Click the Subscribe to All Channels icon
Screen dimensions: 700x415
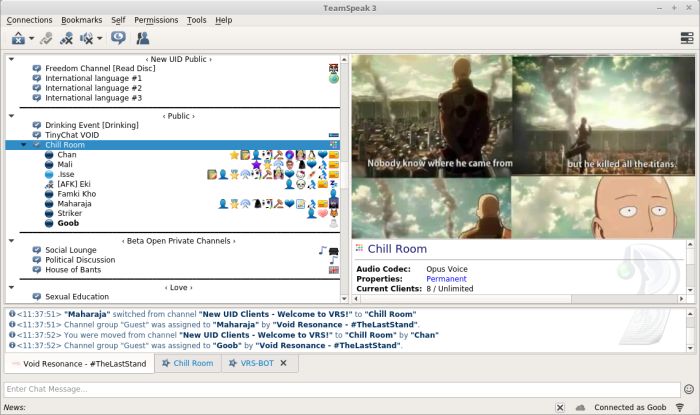click(x=46, y=39)
